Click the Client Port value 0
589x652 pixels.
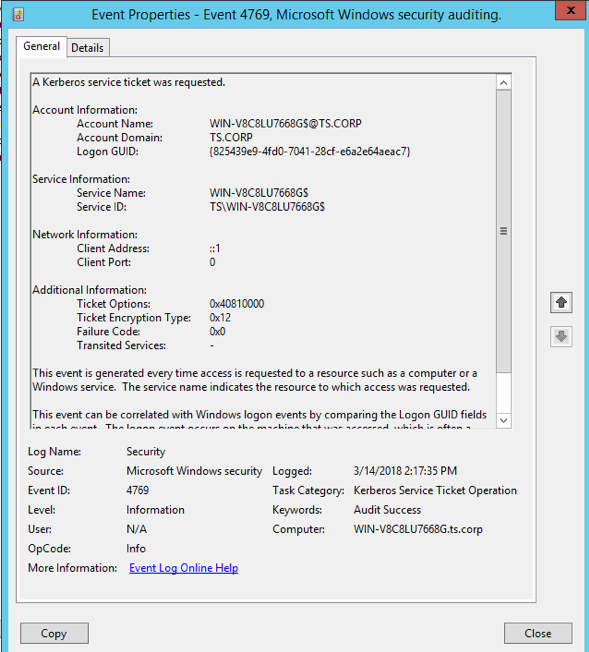tap(212, 262)
